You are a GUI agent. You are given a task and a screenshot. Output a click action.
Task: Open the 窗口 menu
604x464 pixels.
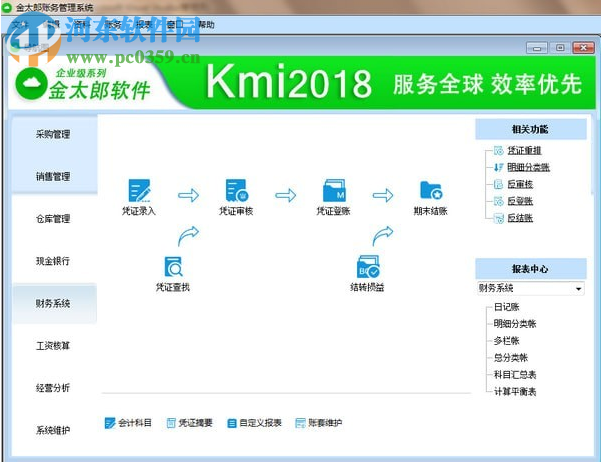[175, 25]
